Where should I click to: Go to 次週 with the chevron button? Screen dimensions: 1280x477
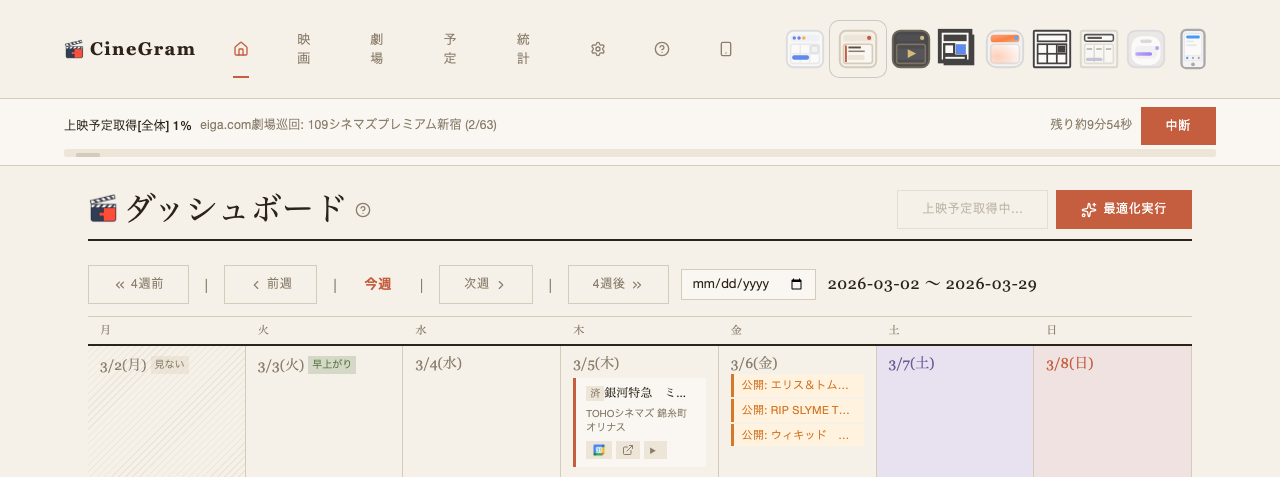(485, 284)
